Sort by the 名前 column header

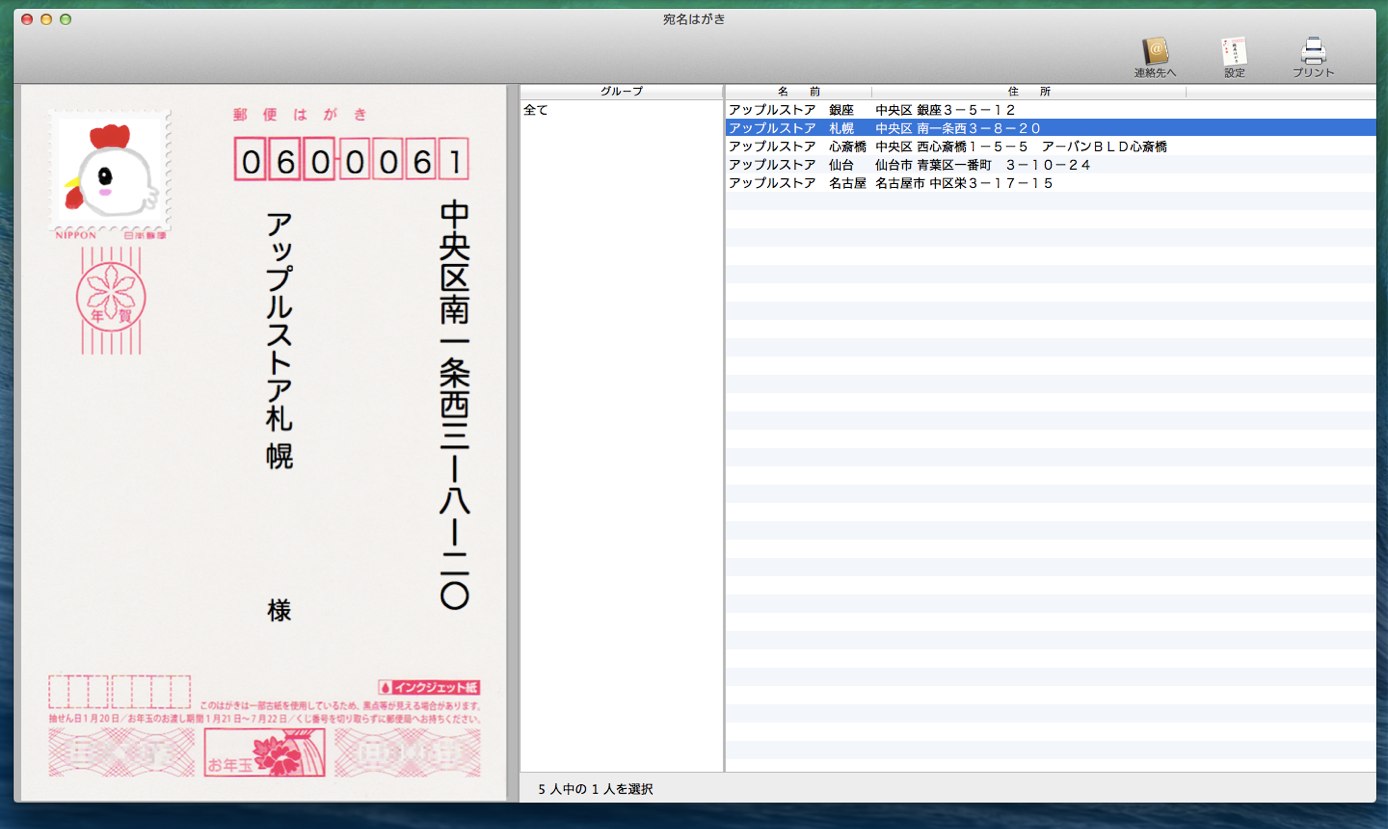[x=798, y=91]
